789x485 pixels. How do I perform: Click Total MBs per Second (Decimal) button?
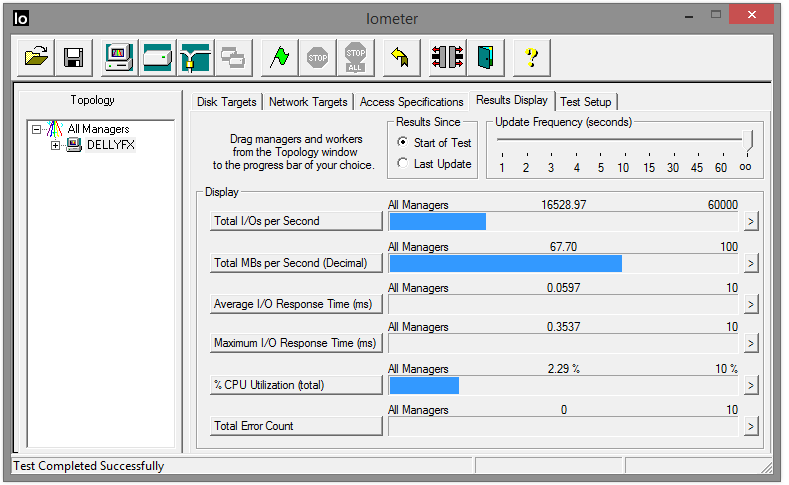[x=296, y=263]
